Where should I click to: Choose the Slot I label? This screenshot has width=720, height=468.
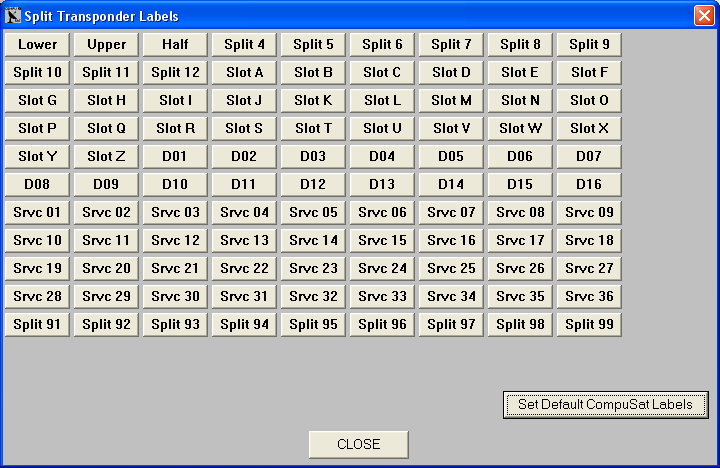175,101
